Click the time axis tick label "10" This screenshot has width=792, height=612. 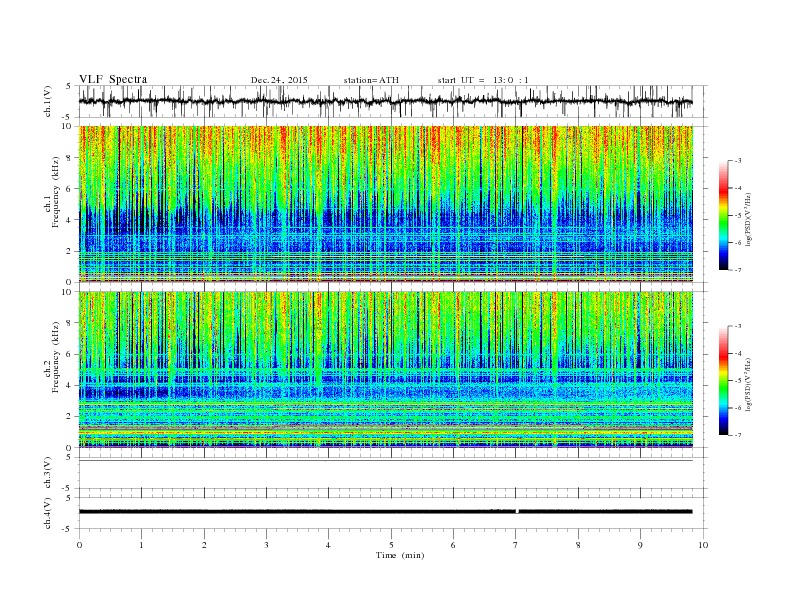click(x=703, y=545)
